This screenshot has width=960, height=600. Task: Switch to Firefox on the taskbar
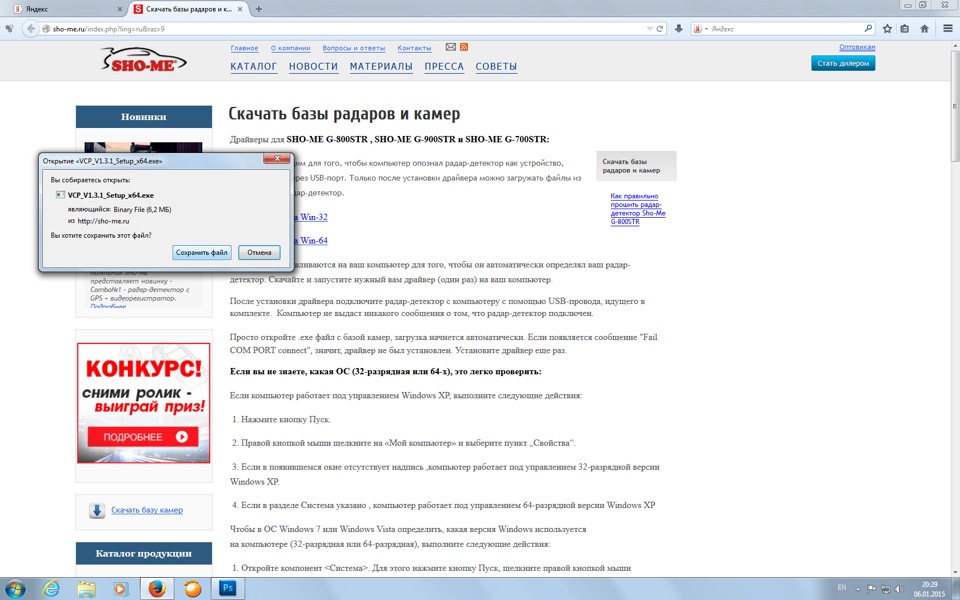[157, 589]
